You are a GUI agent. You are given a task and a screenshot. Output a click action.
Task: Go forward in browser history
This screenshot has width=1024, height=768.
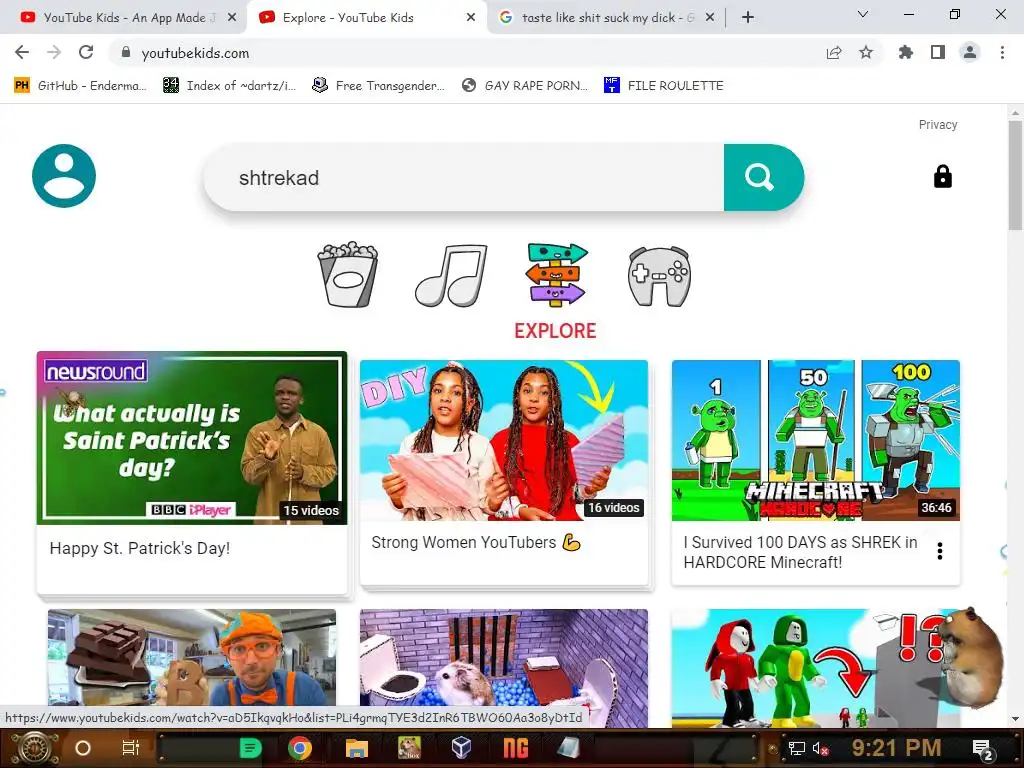[54, 52]
